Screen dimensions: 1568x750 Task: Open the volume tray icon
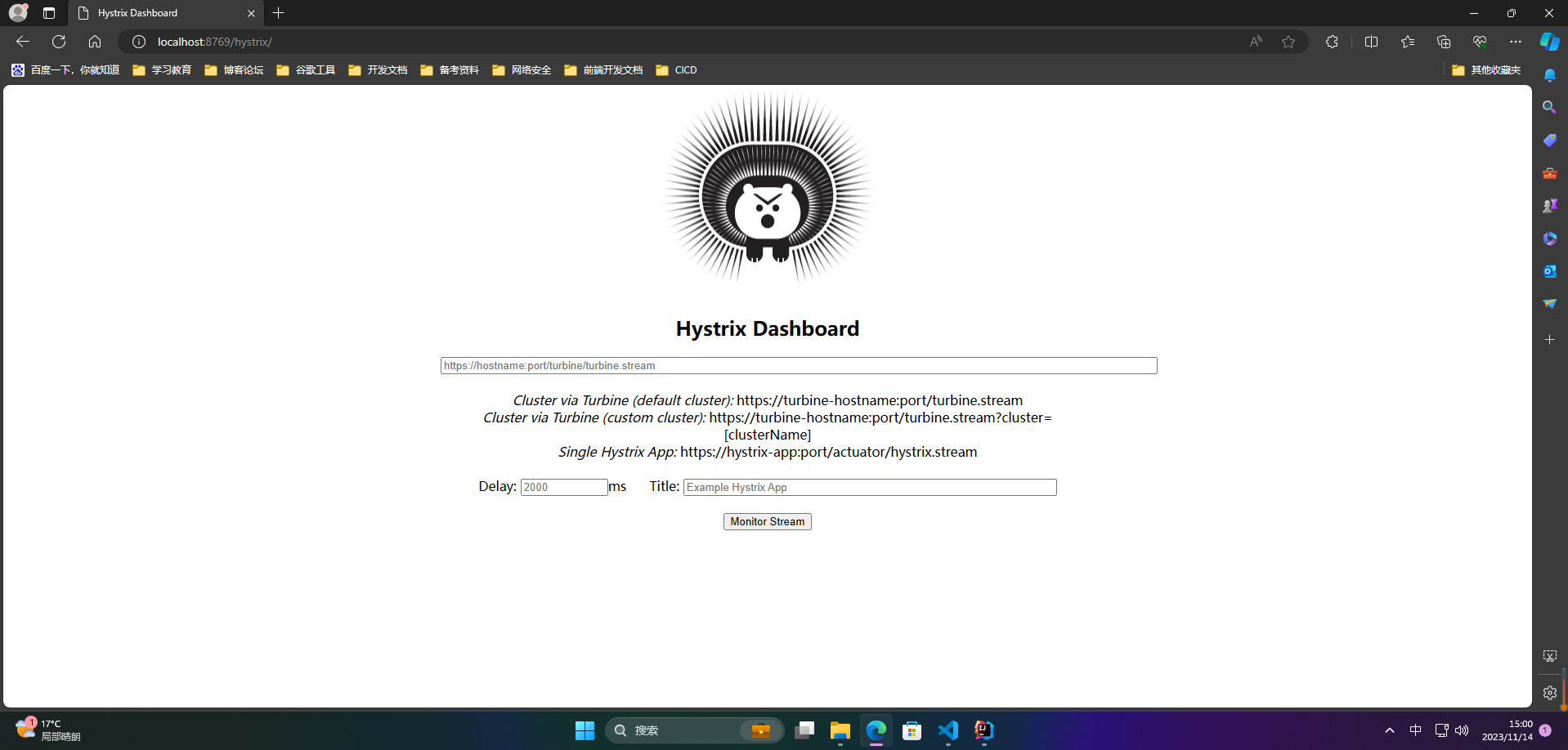(1462, 730)
